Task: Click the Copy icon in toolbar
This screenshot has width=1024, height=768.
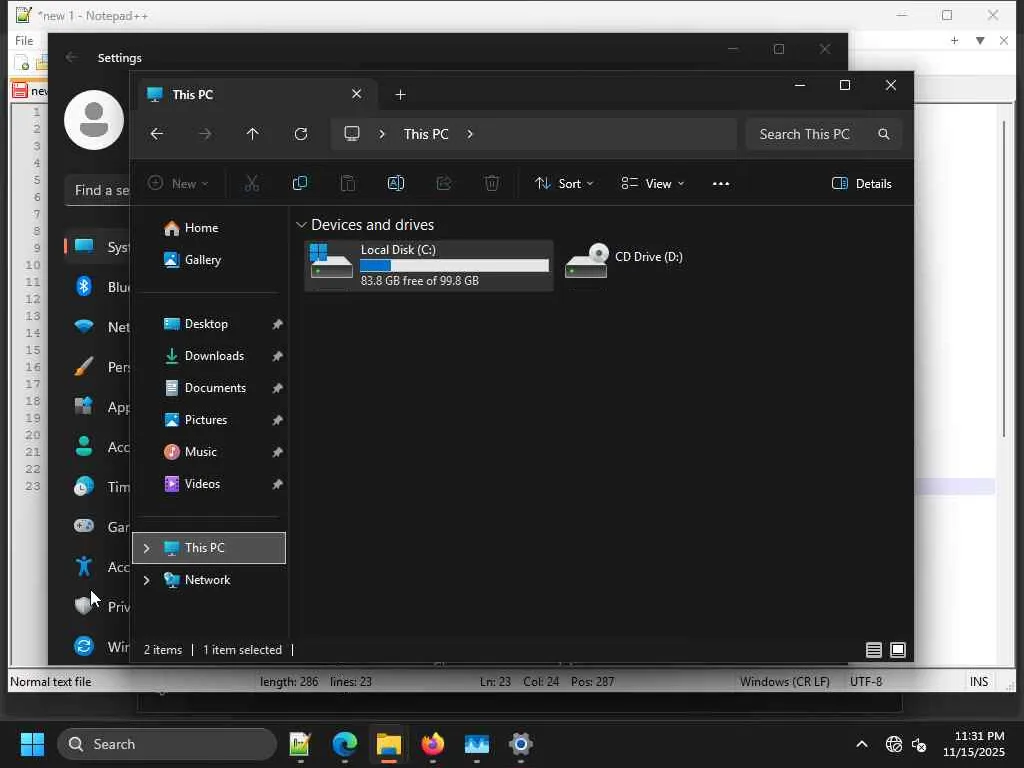Action: (x=300, y=184)
